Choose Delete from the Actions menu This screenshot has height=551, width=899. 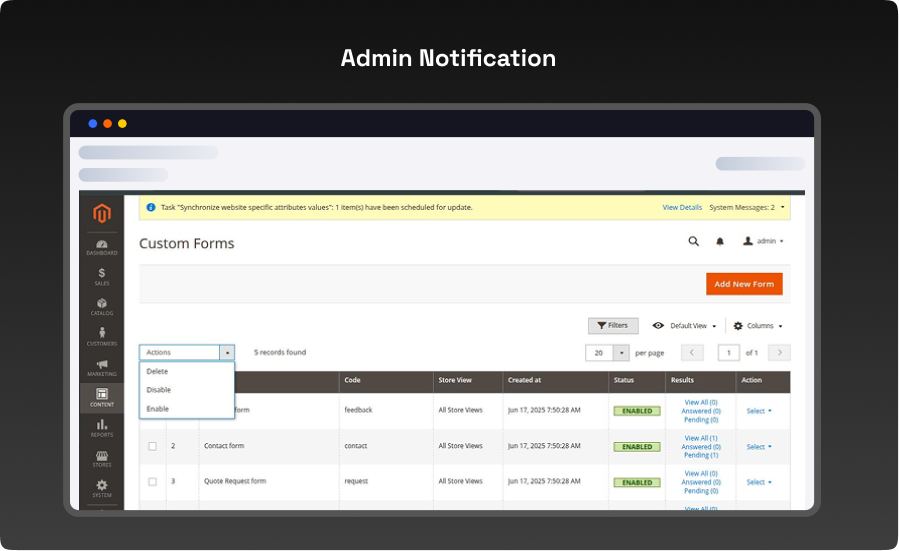pyautogui.click(x=157, y=371)
